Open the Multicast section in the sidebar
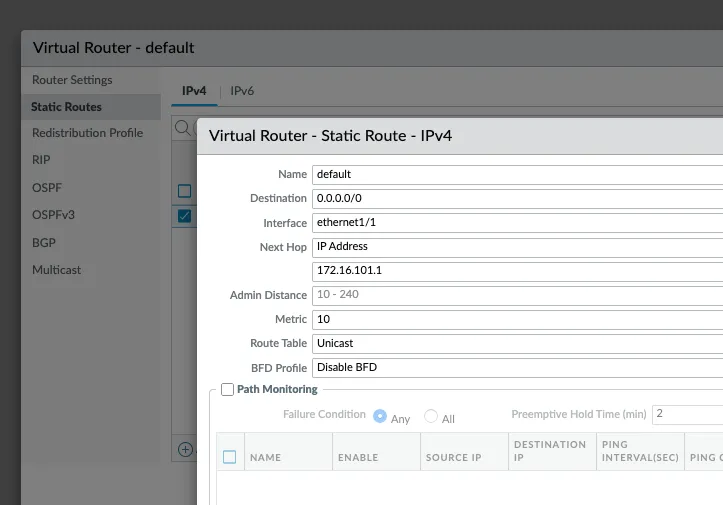Image resolution: width=723 pixels, height=505 pixels. (56, 270)
